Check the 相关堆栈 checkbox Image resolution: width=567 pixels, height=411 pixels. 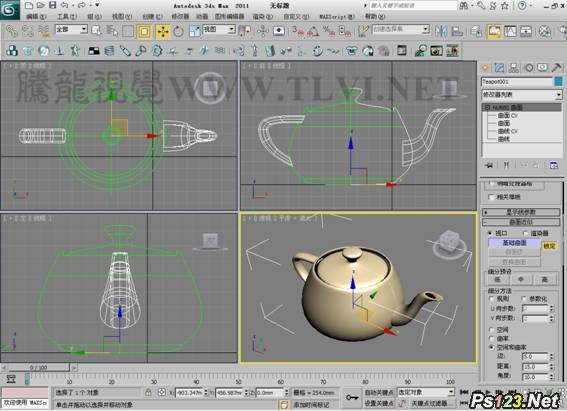[x=491, y=197]
